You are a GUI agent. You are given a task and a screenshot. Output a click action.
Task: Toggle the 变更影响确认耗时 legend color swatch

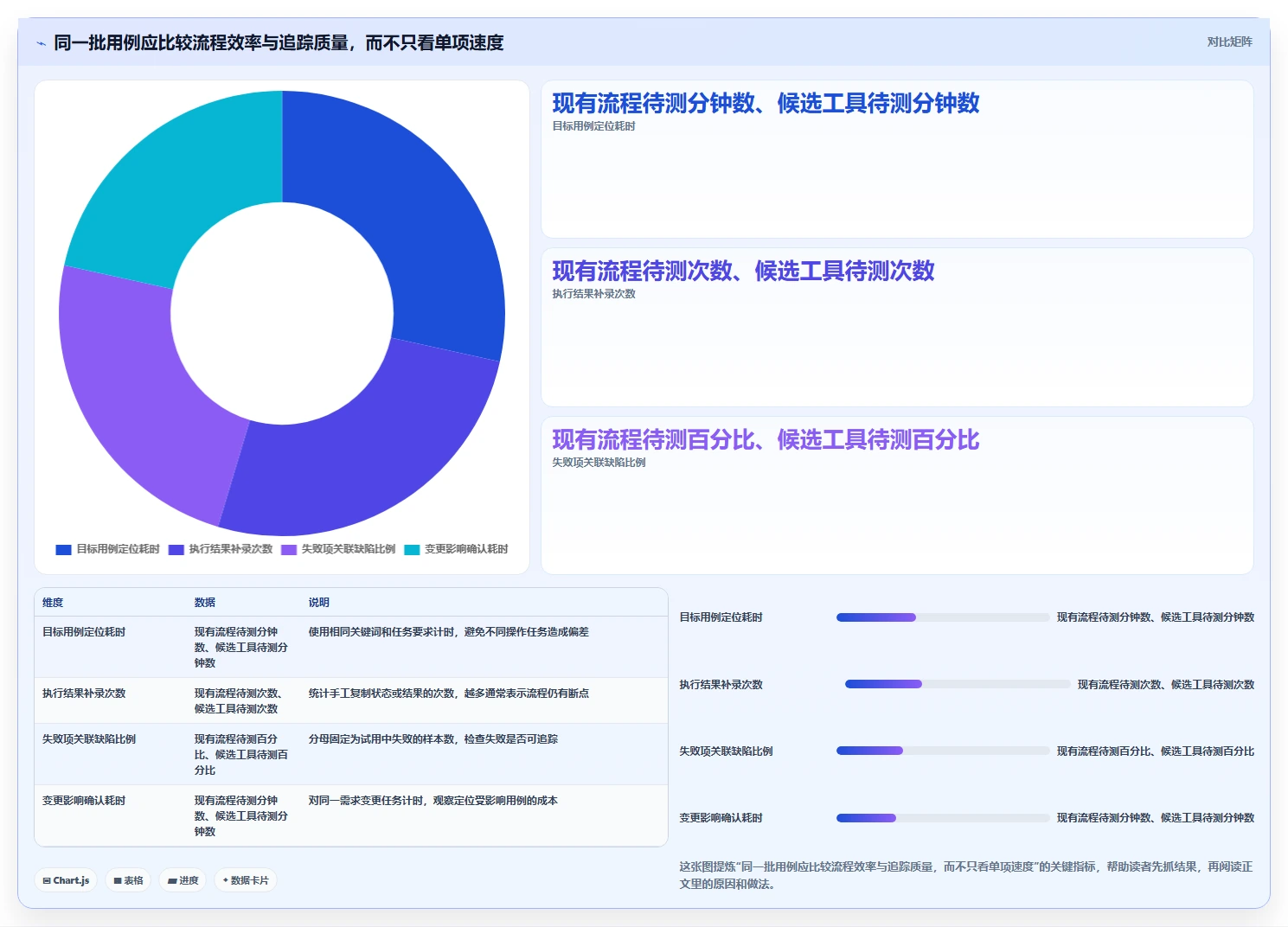tap(412, 549)
